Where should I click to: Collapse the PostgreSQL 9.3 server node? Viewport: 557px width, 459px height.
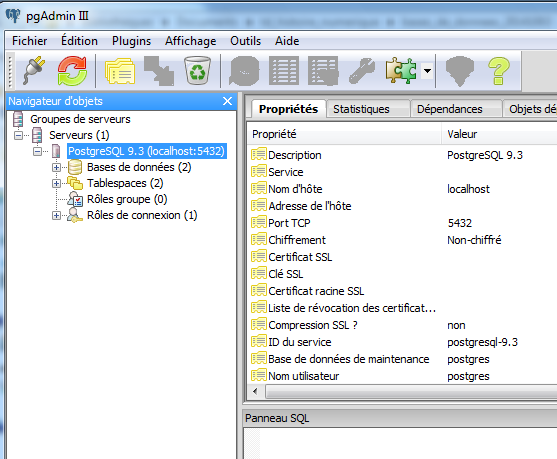37,151
